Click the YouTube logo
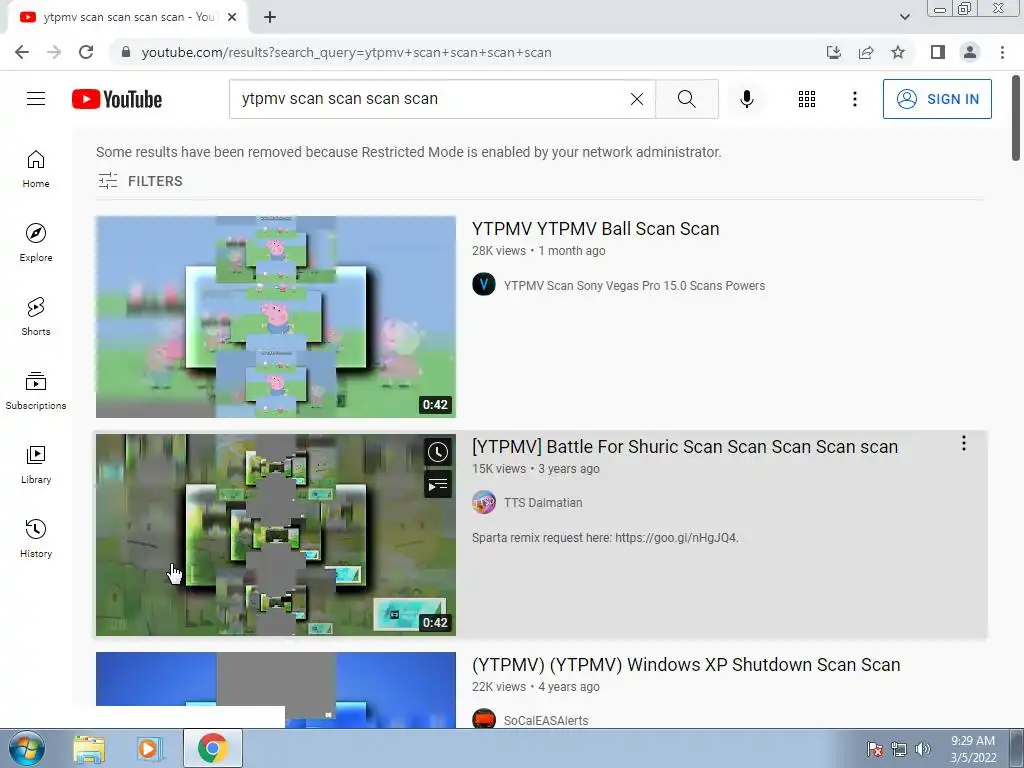Viewport: 1024px width, 768px height. (x=117, y=99)
